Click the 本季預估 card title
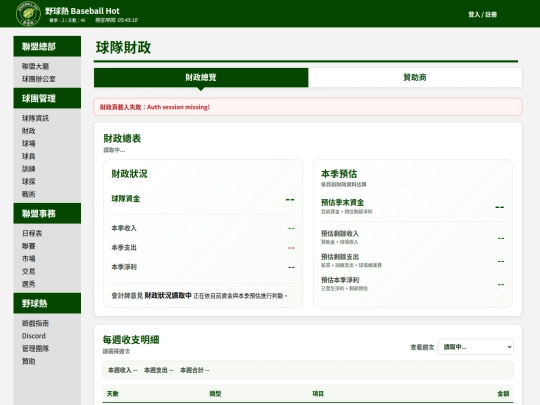 pyautogui.click(x=339, y=174)
